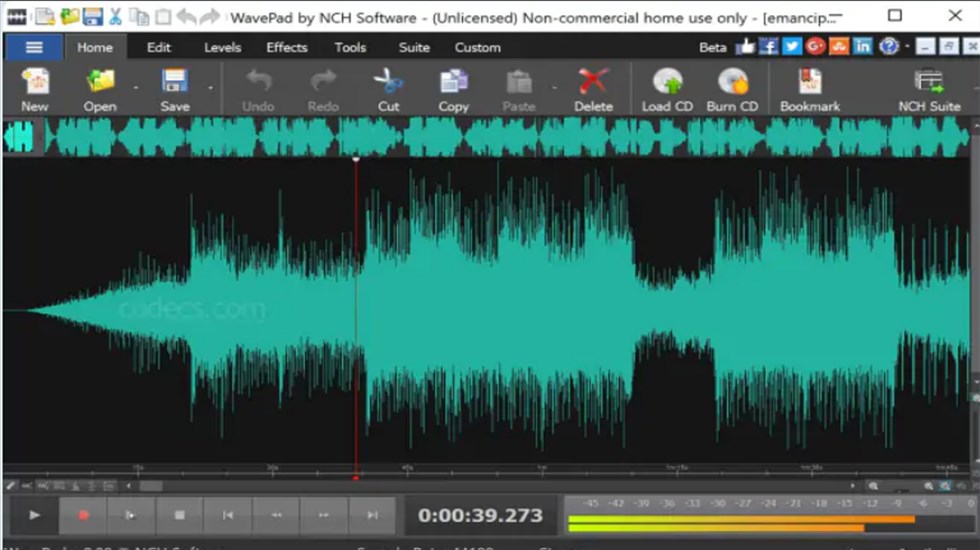Share on Twitter via its icon
980x550 pixels.
pyautogui.click(x=791, y=46)
